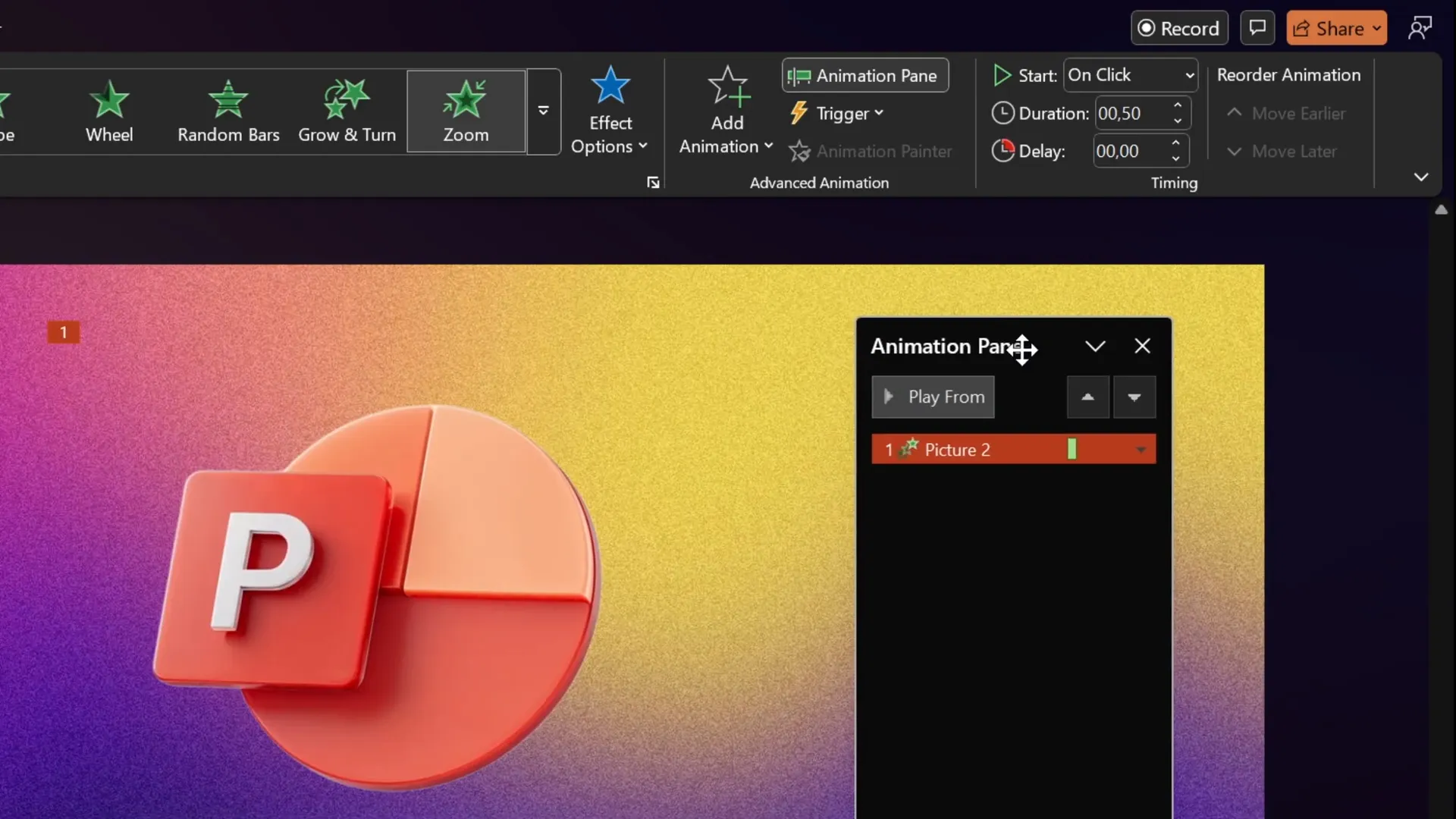Screen dimensions: 1456x819
Task: Click the Reorder Animation label
Action: [1288, 75]
